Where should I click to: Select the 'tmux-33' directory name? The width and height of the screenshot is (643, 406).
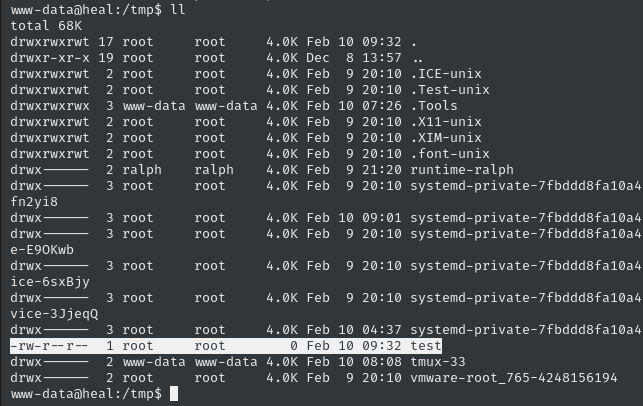(438, 362)
